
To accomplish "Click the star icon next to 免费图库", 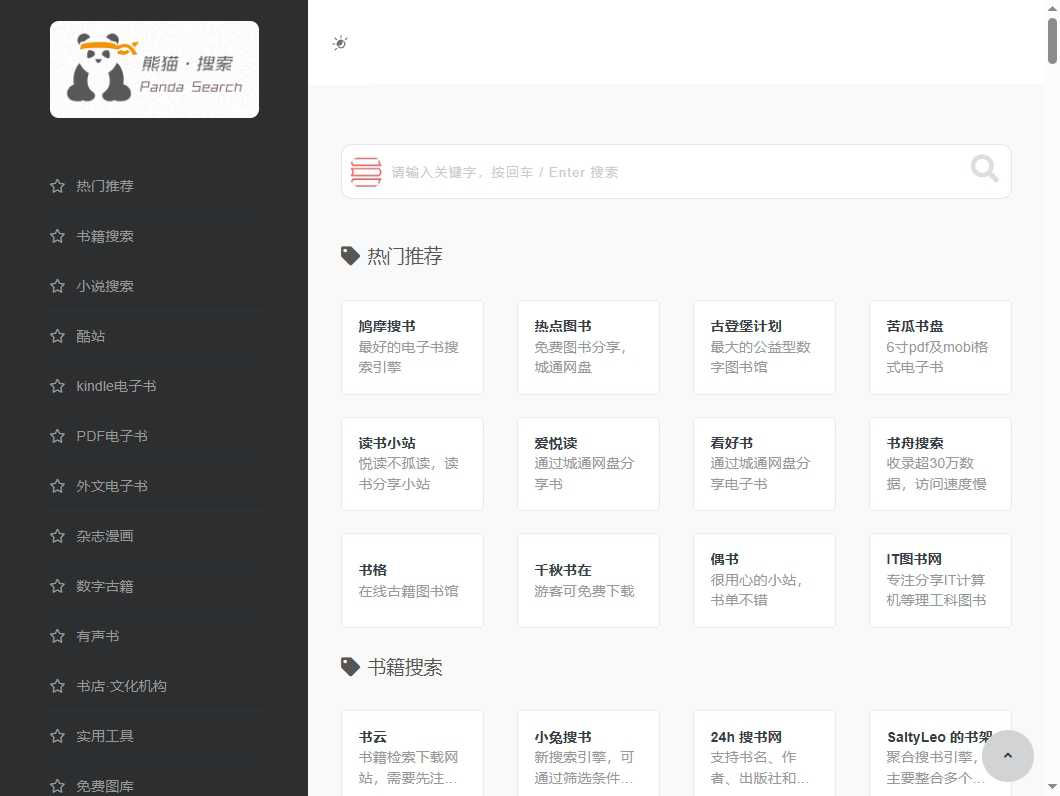I will (x=57, y=786).
